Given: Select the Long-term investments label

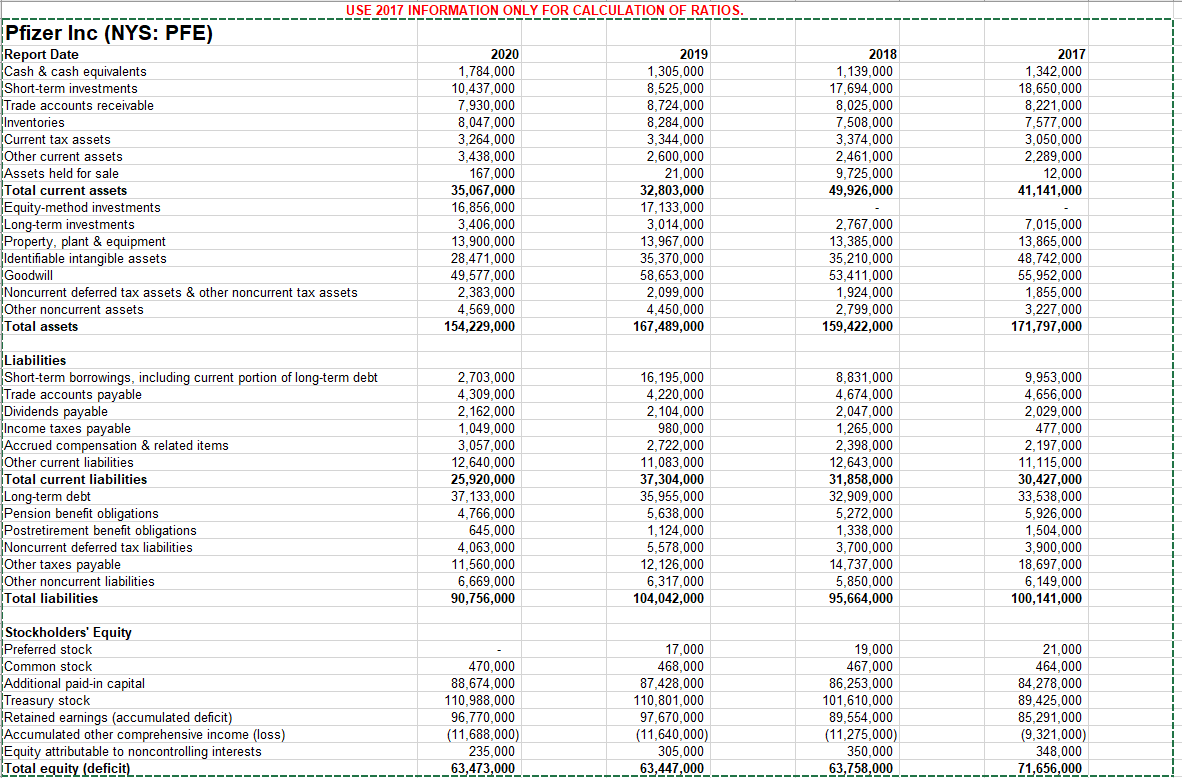Looking at the screenshot, I should point(69,225).
